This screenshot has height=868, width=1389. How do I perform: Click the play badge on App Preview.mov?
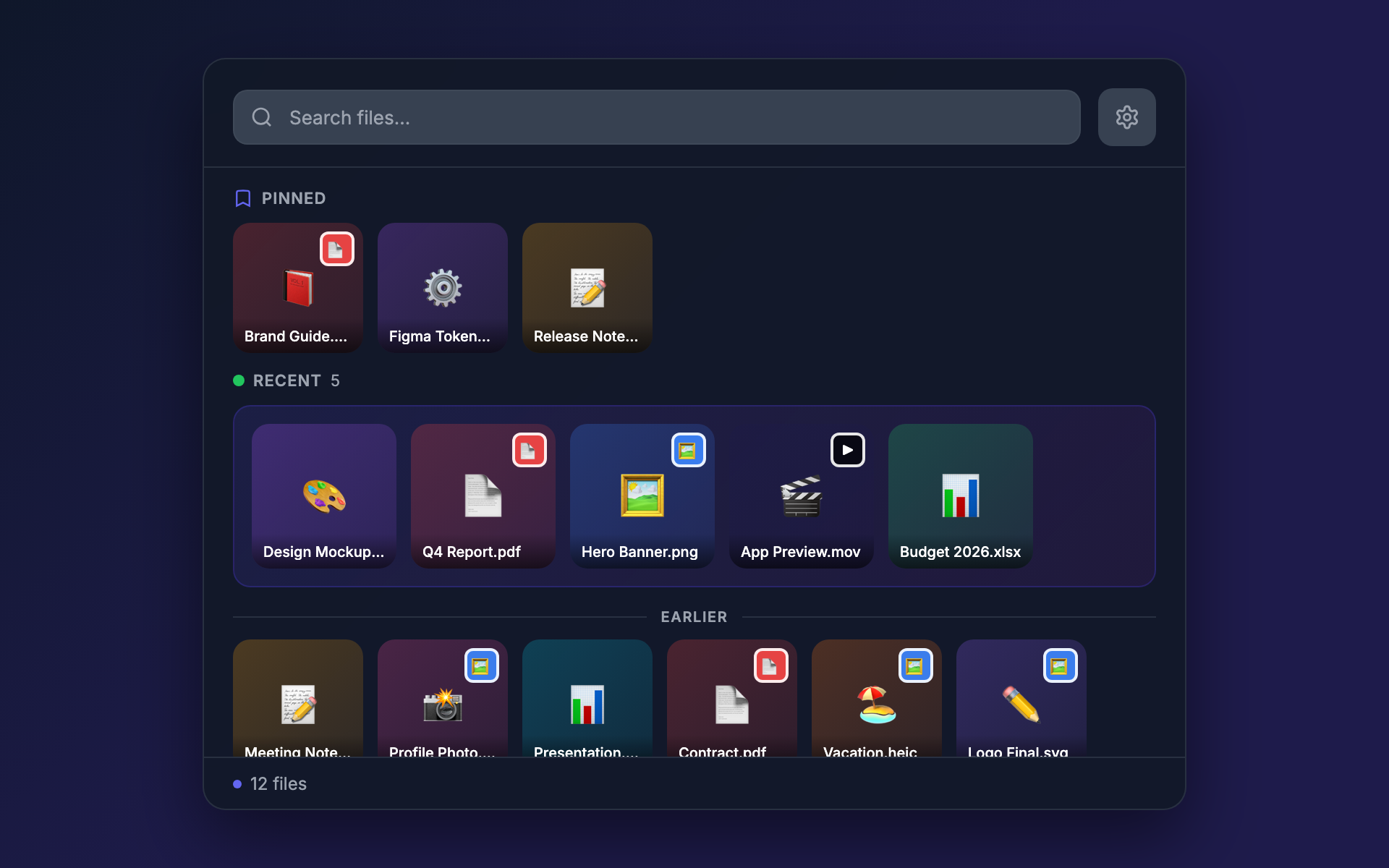[x=847, y=449]
